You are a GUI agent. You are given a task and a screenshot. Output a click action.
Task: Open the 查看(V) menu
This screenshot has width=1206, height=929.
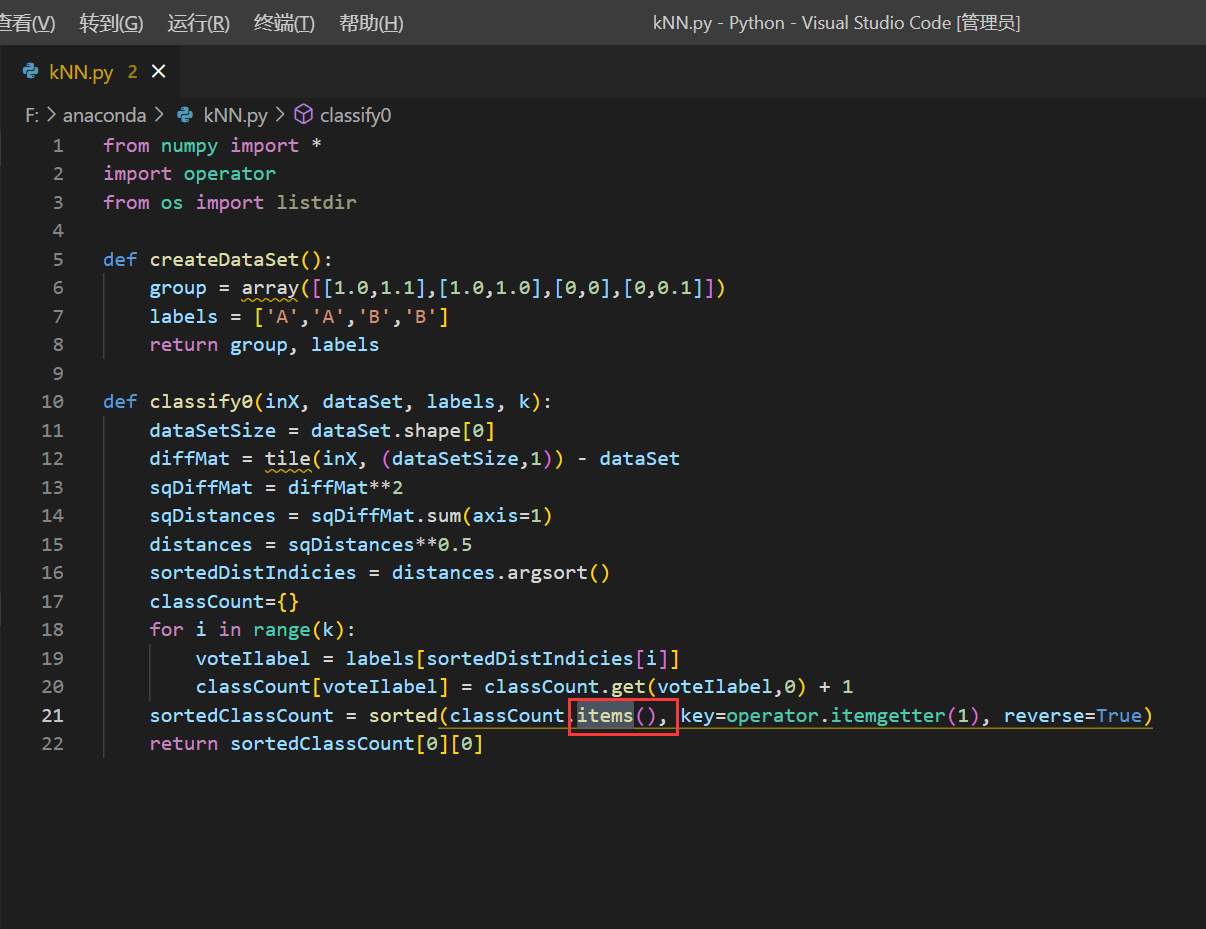tap(27, 23)
